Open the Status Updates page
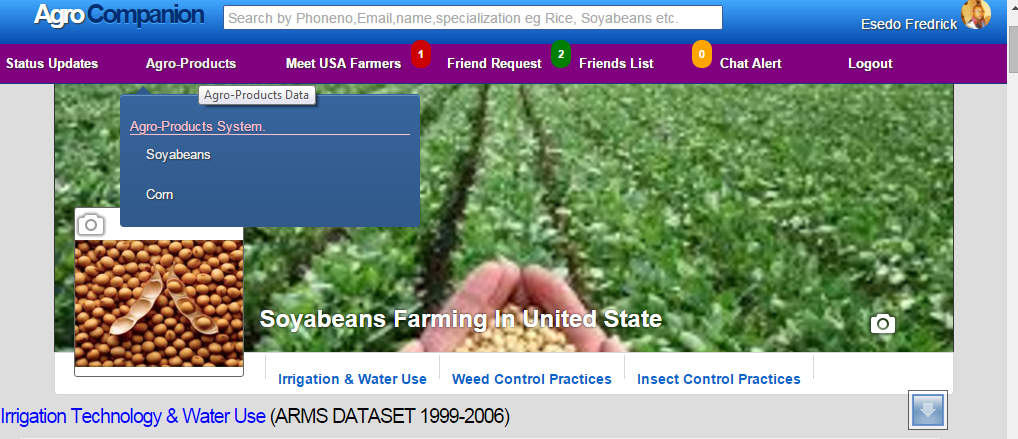 (x=52, y=64)
